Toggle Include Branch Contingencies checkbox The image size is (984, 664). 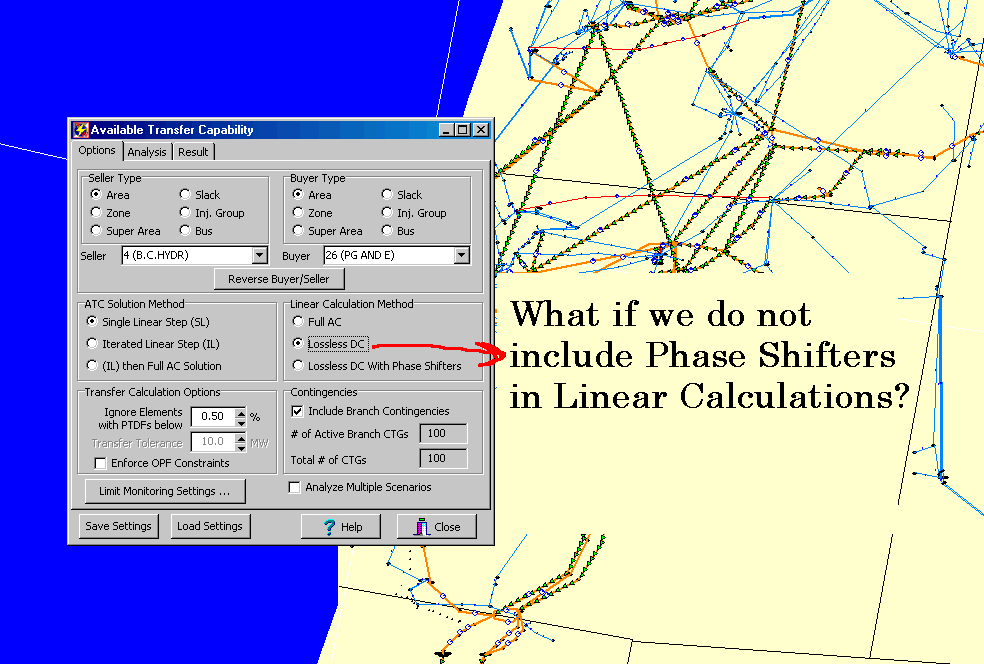297,411
